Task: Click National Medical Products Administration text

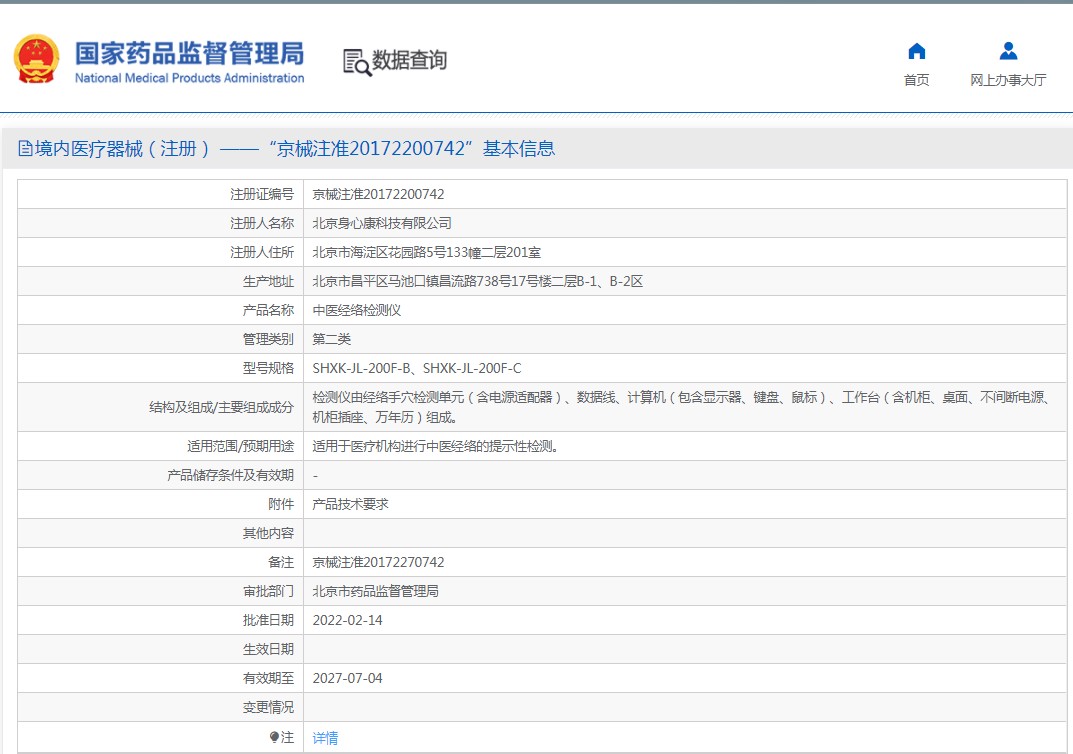Action: point(190,78)
